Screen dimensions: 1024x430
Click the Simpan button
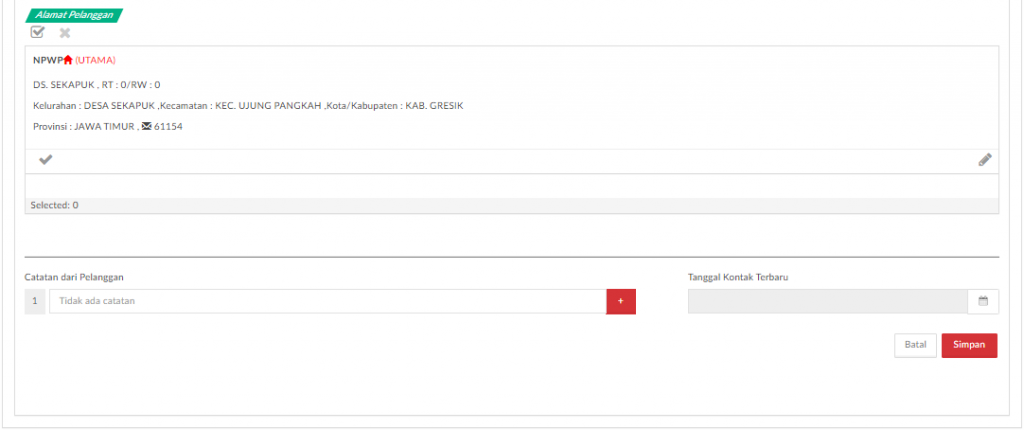pyautogui.click(x=969, y=345)
